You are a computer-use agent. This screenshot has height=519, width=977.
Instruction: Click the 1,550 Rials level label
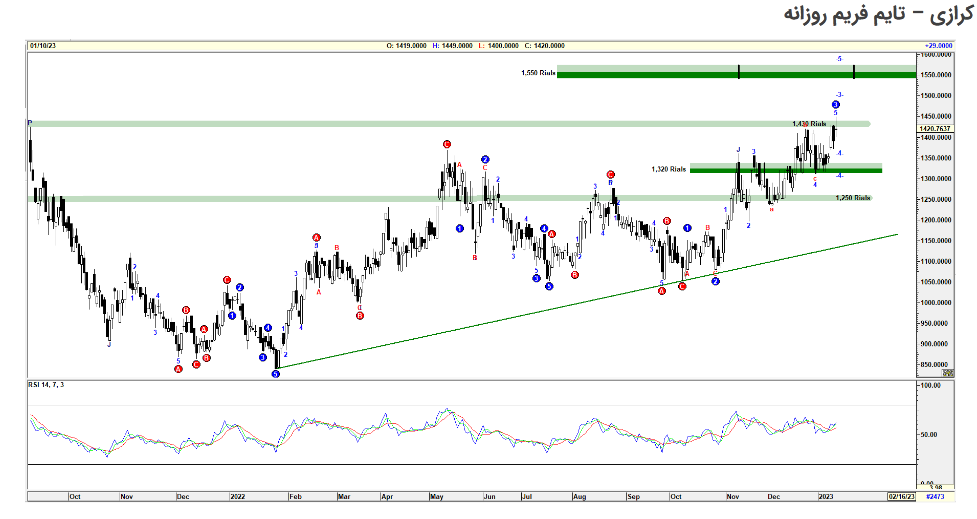coord(538,73)
